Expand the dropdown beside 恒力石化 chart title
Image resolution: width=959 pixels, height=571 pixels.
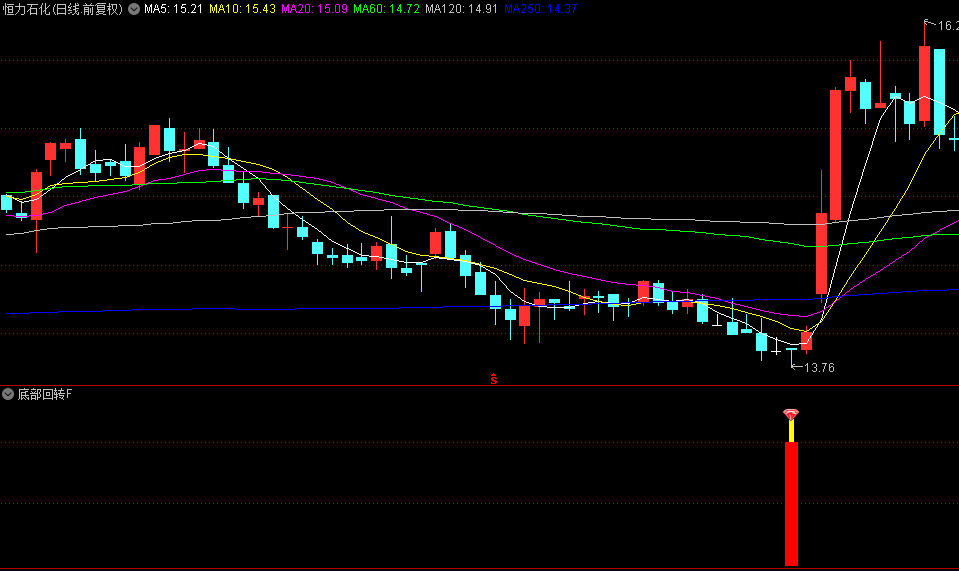(134, 9)
